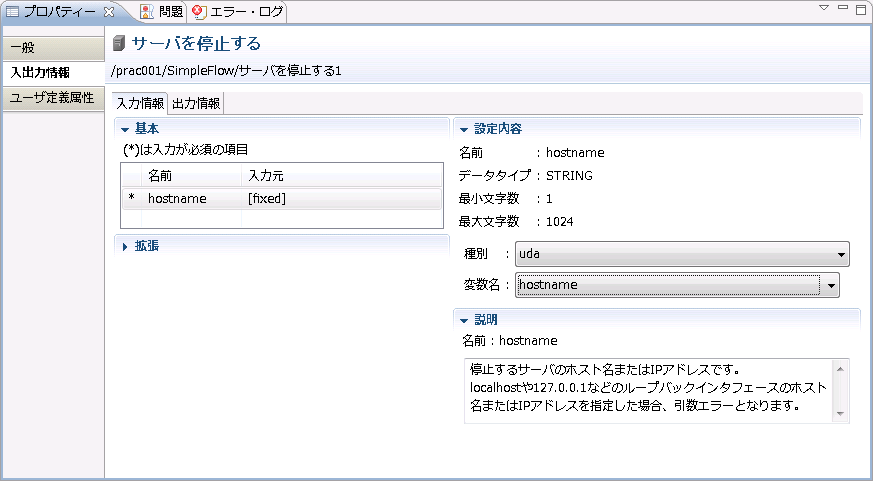873x481 pixels.
Task: Minimize the properties view panel
Action: coord(843,8)
